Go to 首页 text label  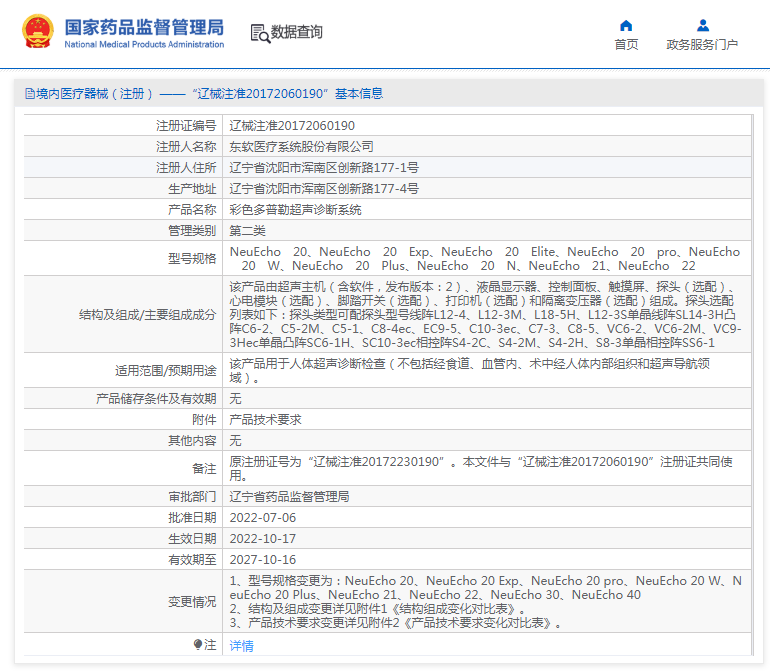click(626, 45)
